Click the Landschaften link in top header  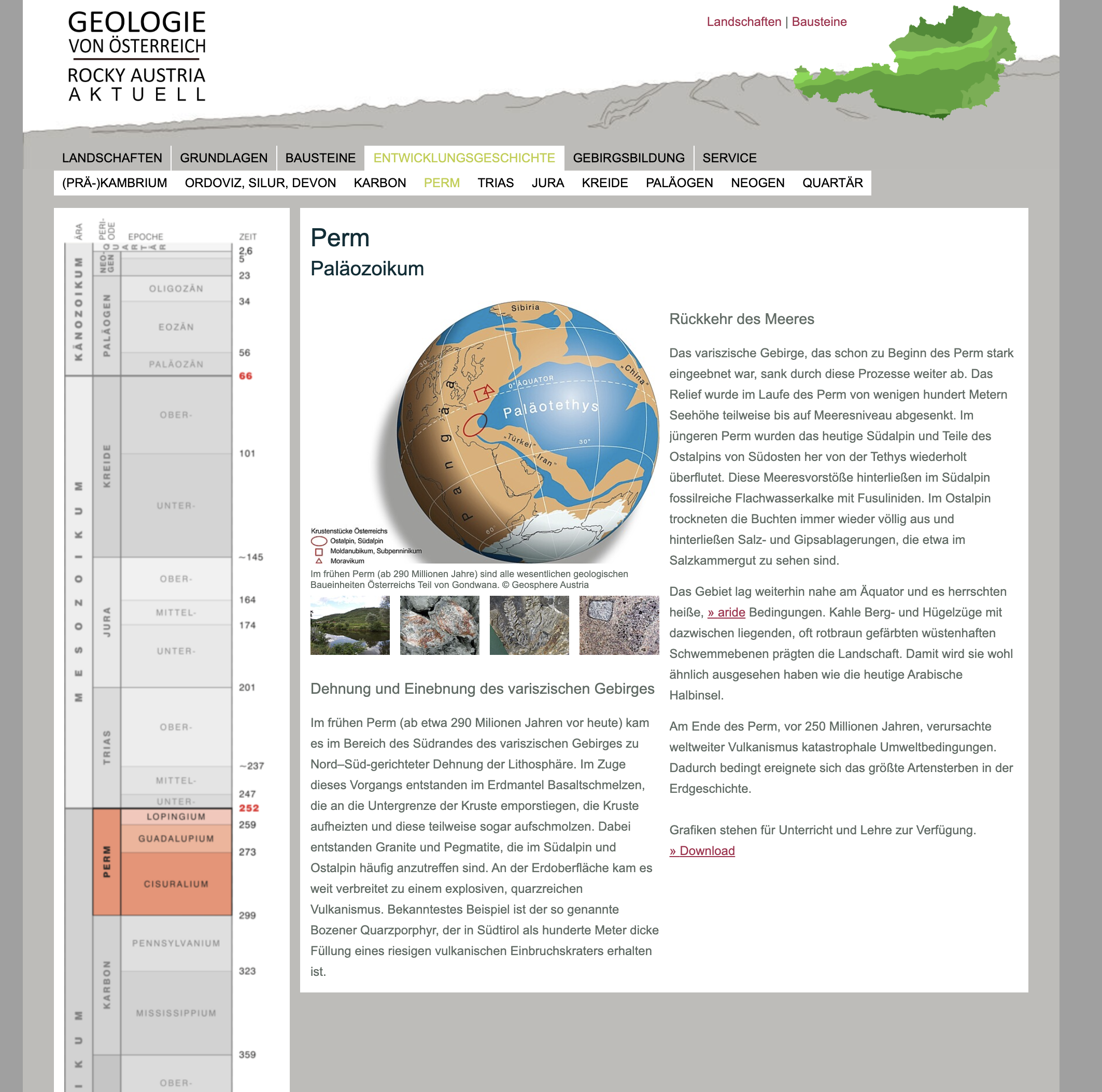pyautogui.click(x=743, y=22)
